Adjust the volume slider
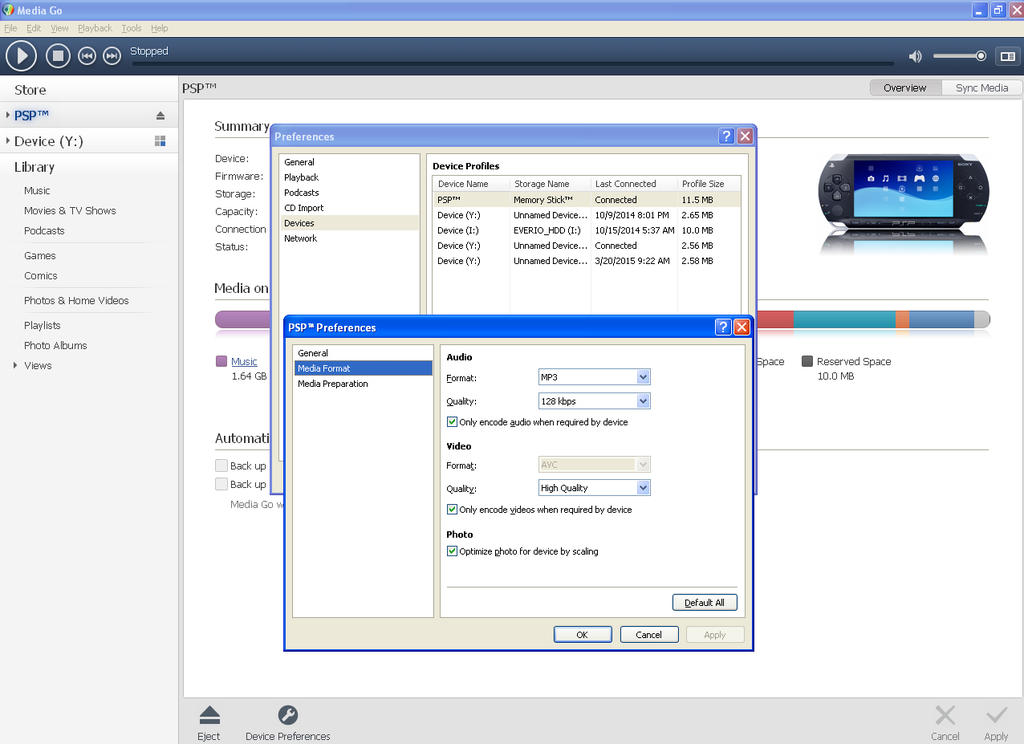The height and width of the screenshot is (744, 1024). point(959,56)
